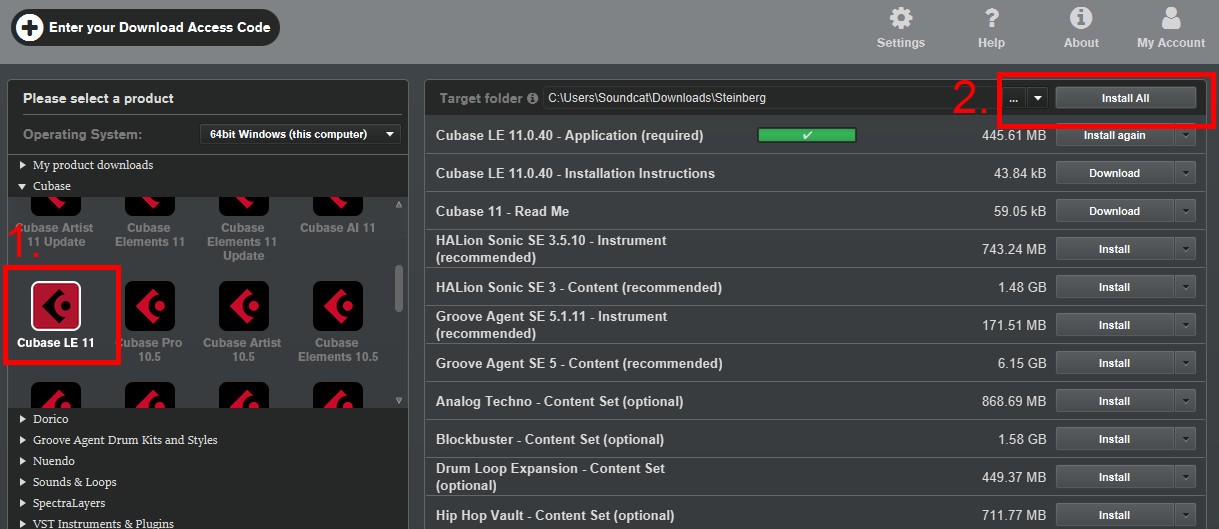Select the Cubase Elements 11 product
Image resolution: width=1219 pixels, height=529 pixels.
point(150,223)
